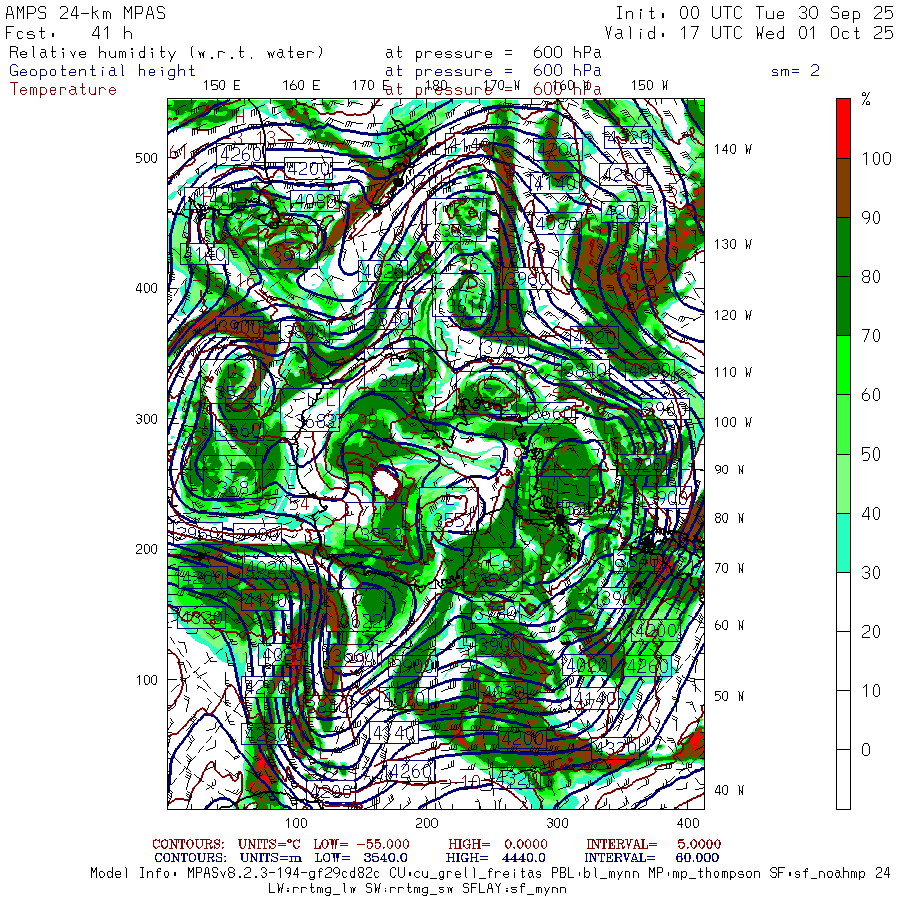Click the Valid 17 UTC Wed 01 Oct timestamp
900x900 pixels.
pos(754,33)
